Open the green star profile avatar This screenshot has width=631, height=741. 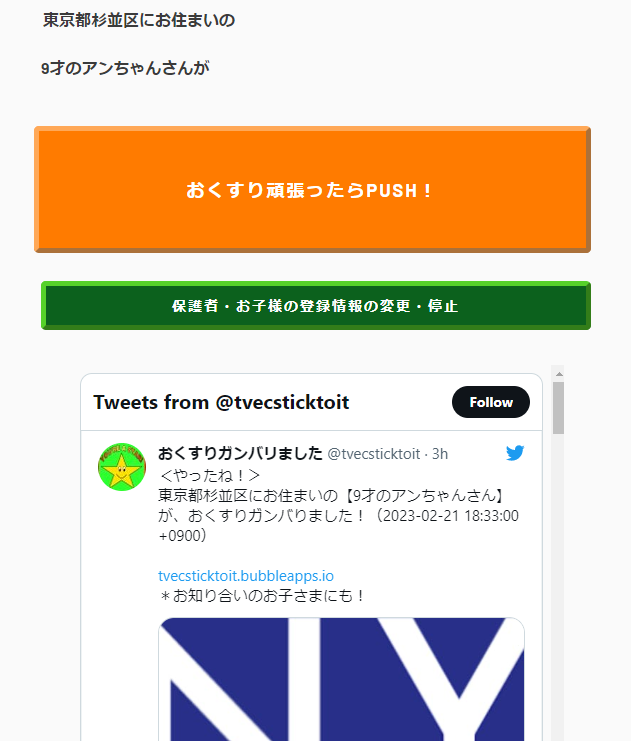pos(122,467)
